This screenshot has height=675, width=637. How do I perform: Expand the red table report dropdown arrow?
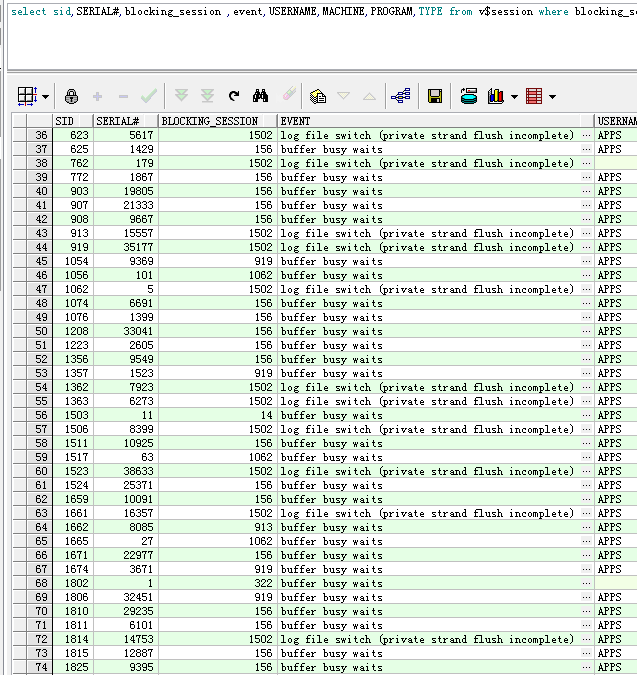coord(552,98)
